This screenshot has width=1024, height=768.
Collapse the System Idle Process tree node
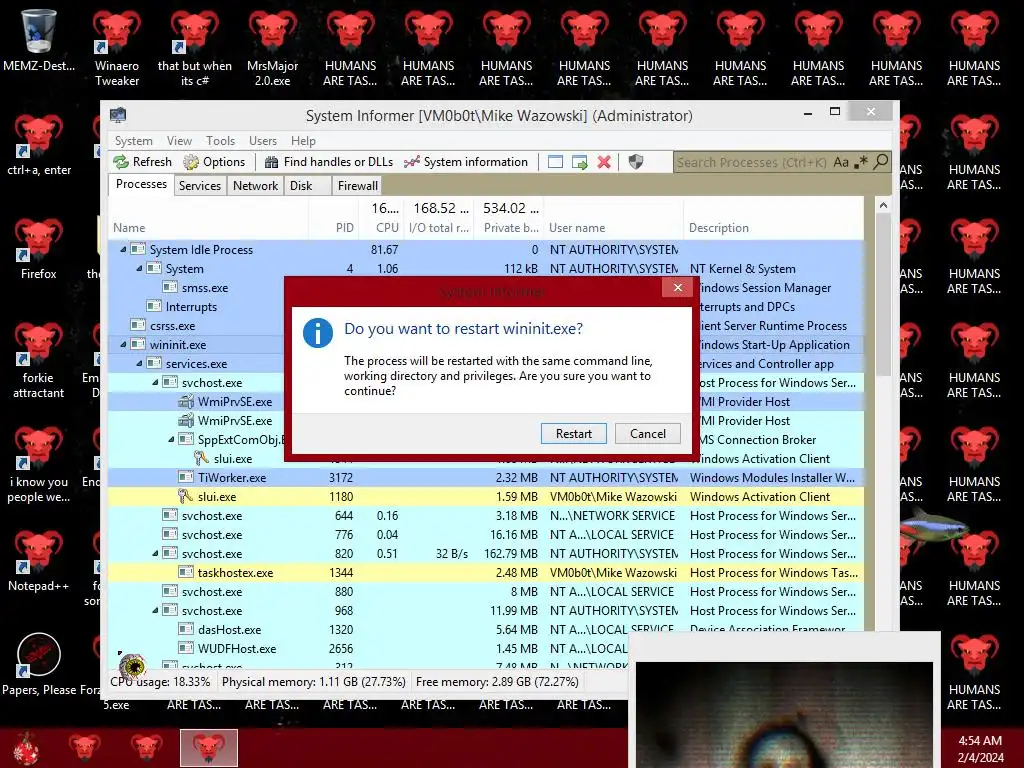pos(123,249)
